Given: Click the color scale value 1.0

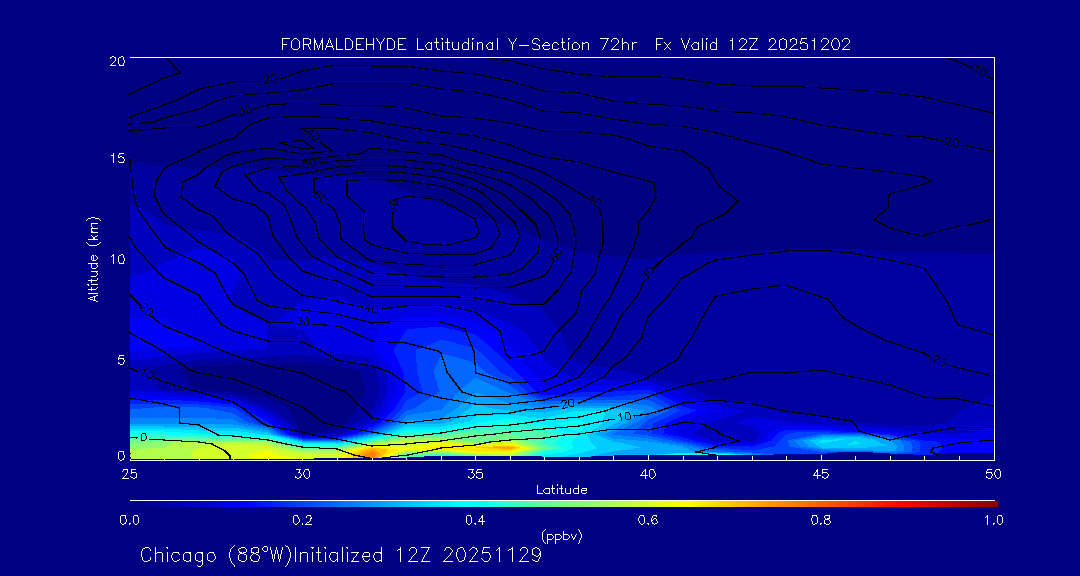Looking at the screenshot, I should pyautogui.click(x=993, y=520).
